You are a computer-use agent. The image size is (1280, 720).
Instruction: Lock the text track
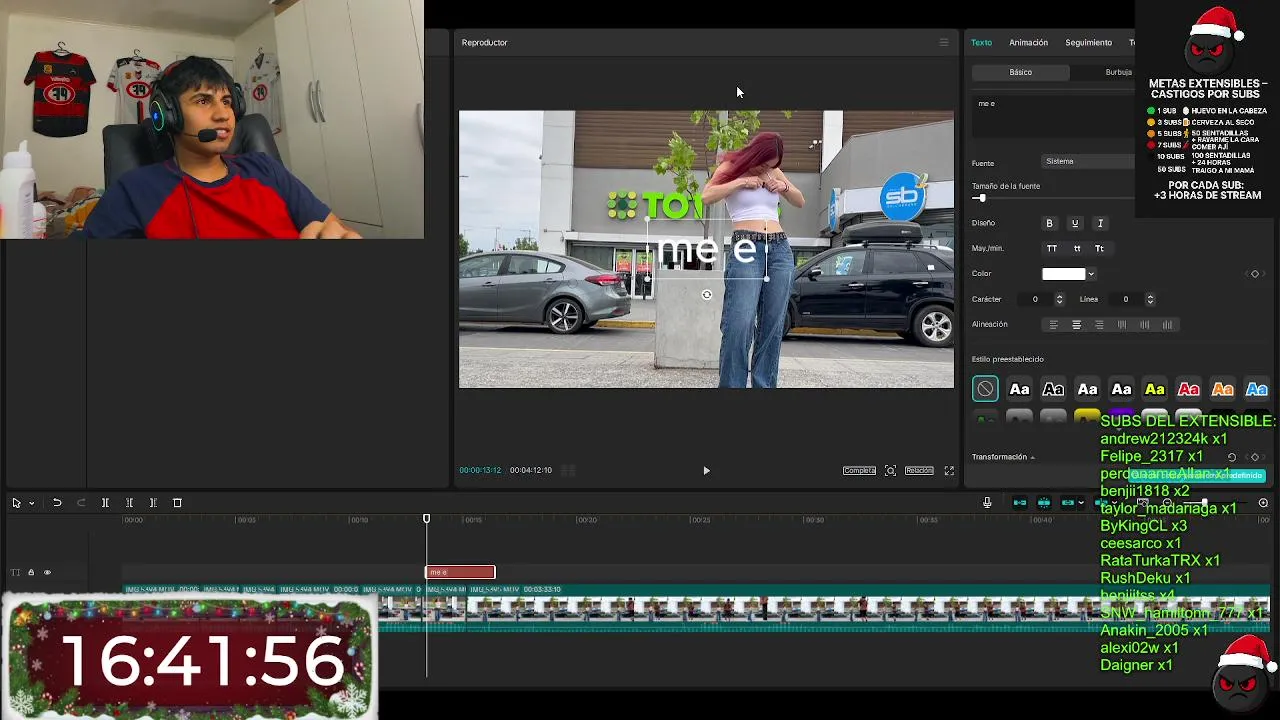(x=31, y=573)
